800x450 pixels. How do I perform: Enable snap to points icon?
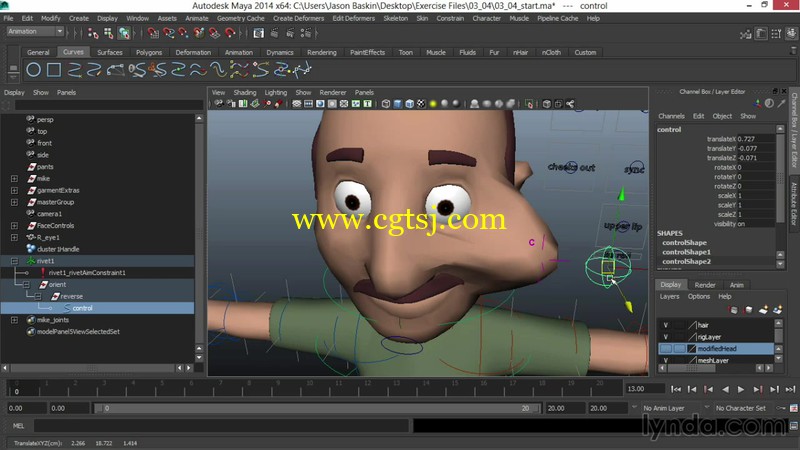[x=183, y=33]
